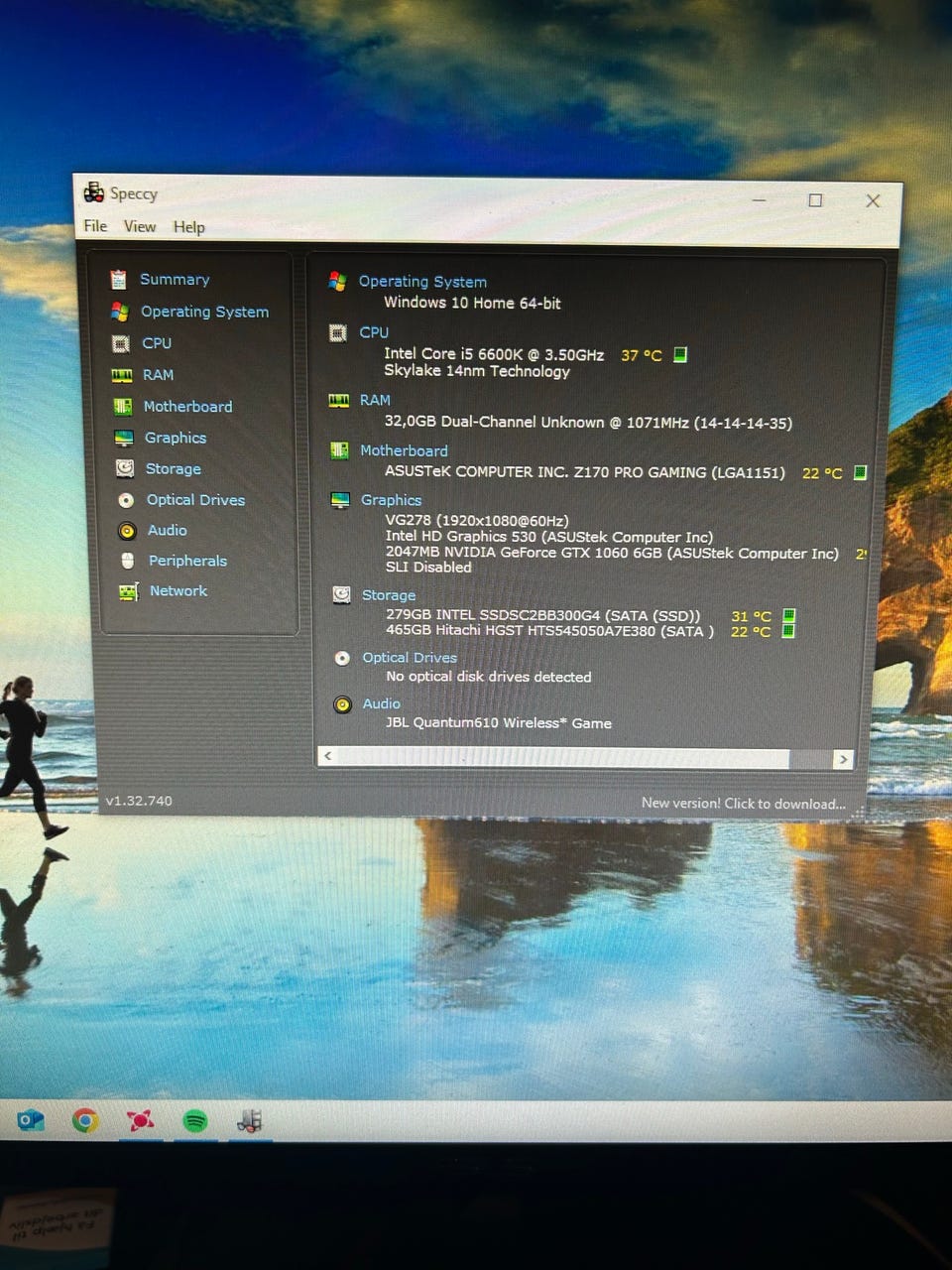
Task: Open the Graphics heading link in summary
Action: [x=391, y=500]
